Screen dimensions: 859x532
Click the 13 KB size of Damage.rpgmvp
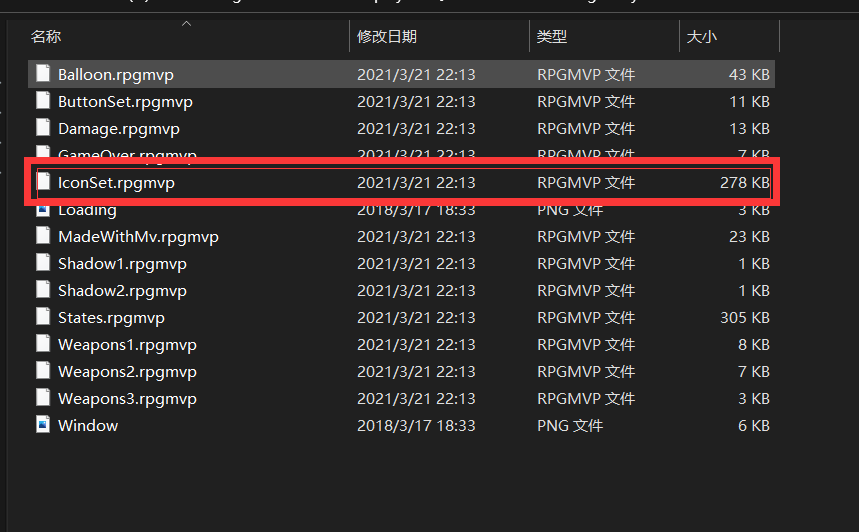749,129
